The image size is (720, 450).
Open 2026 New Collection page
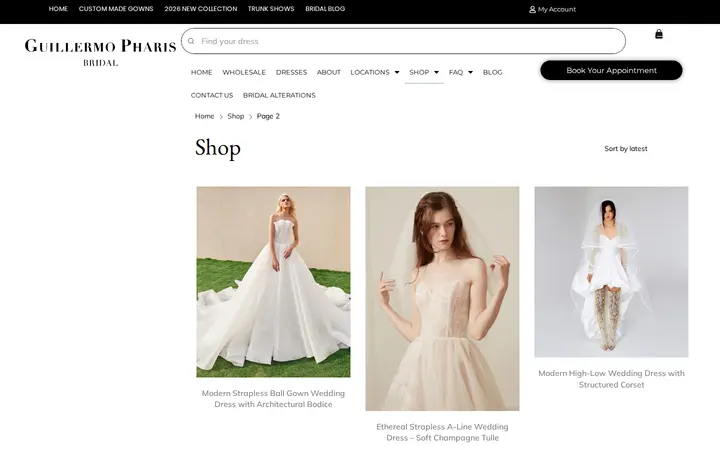pyautogui.click(x=201, y=9)
